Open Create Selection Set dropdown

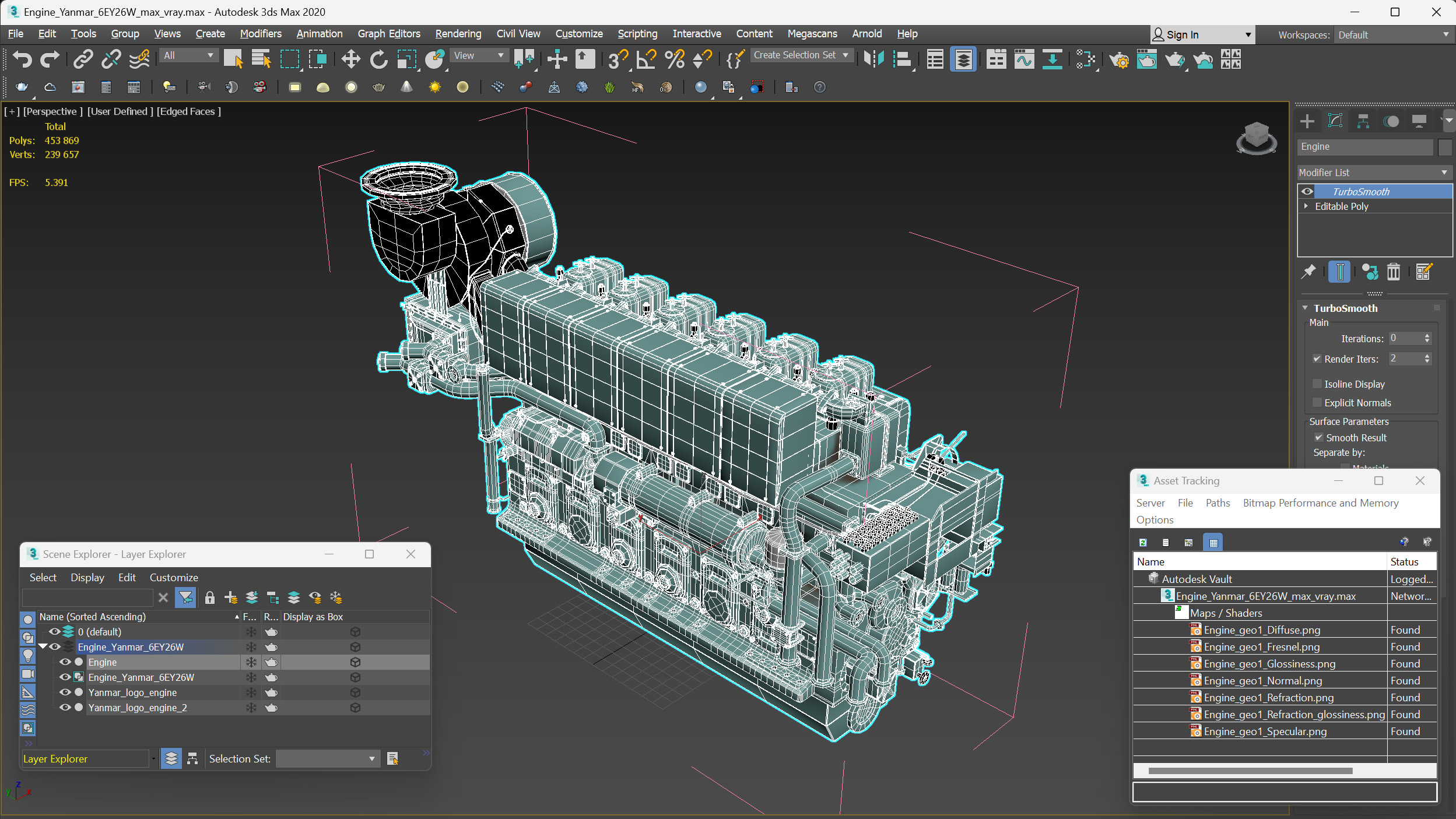point(801,55)
